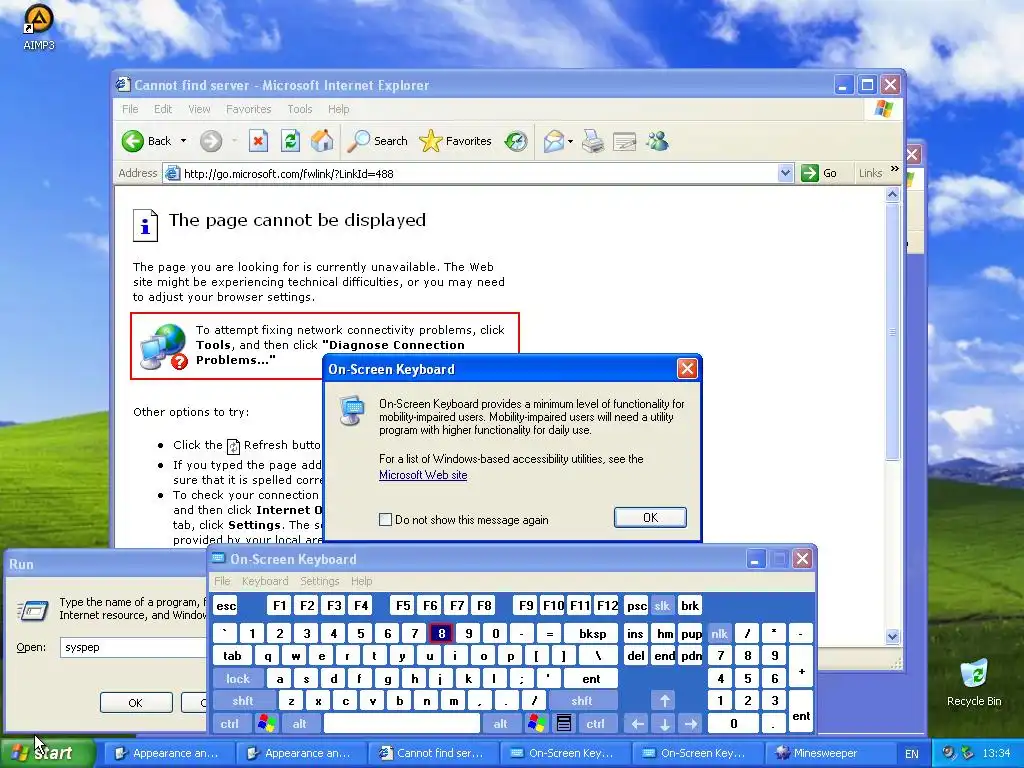Click the highlighted 8 key on keyboard
Image resolution: width=1024 pixels, height=768 pixels.
(441, 633)
